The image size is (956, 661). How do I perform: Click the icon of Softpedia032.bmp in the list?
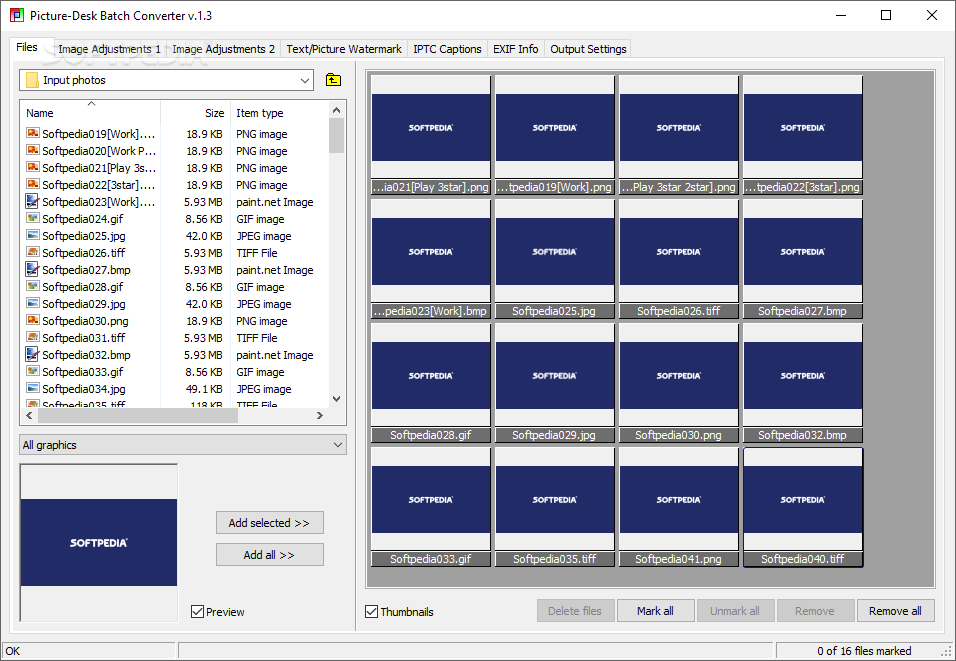[x=32, y=354]
